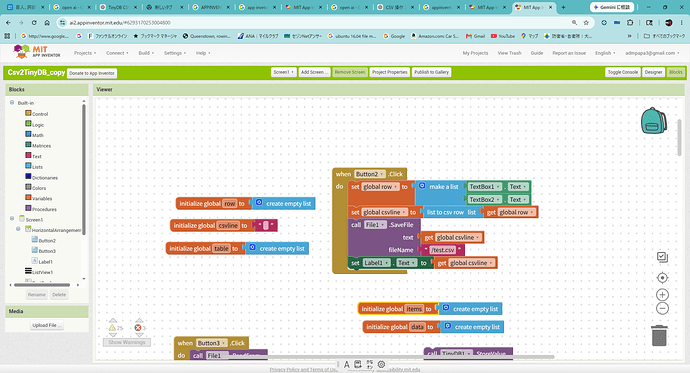Go to My Projects
690x373 pixels.
(x=475, y=53)
